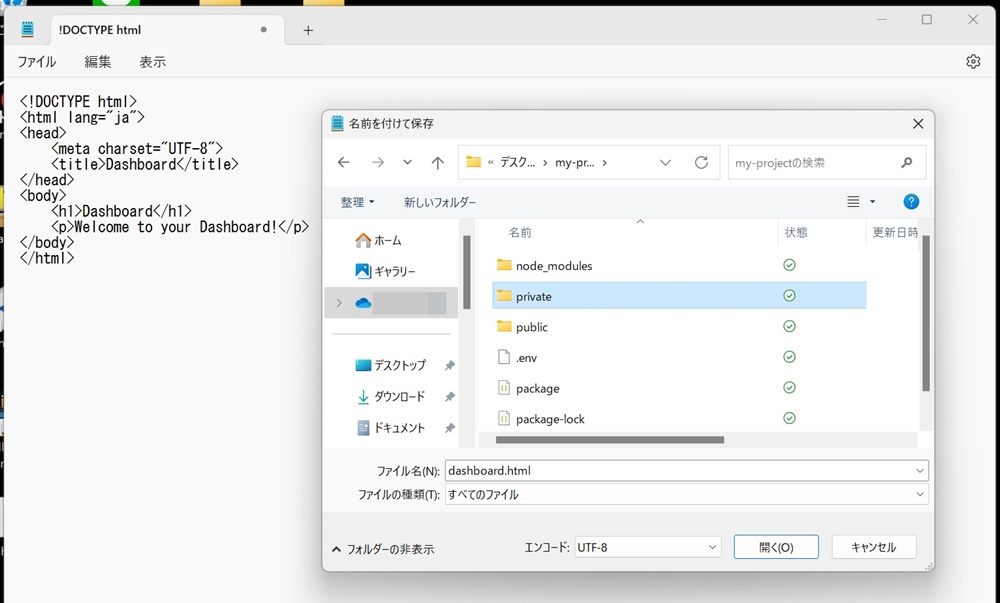Open エンコード UTF-8 dropdown
This screenshot has height=603, width=1000.
[x=648, y=547]
